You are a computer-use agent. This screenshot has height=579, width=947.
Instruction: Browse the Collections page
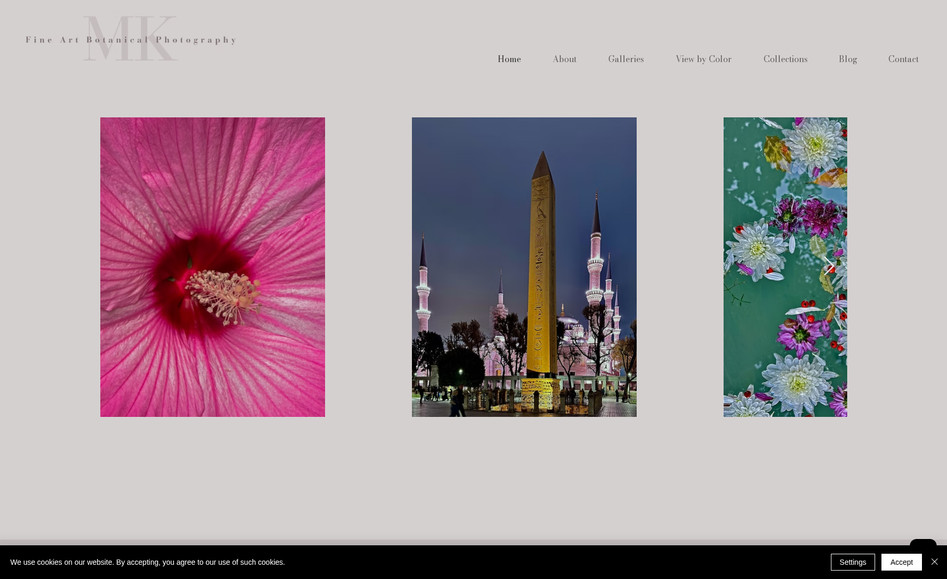[x=785, y=59]
